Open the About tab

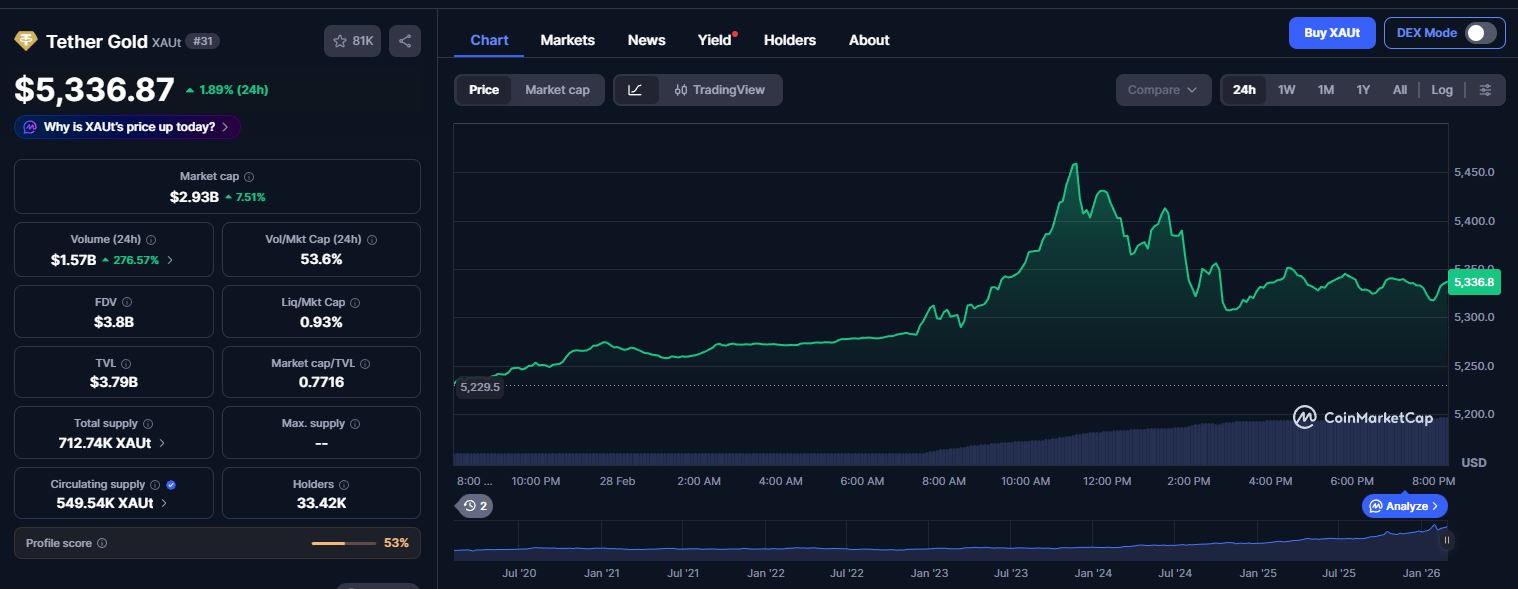(x=869, y=40)
